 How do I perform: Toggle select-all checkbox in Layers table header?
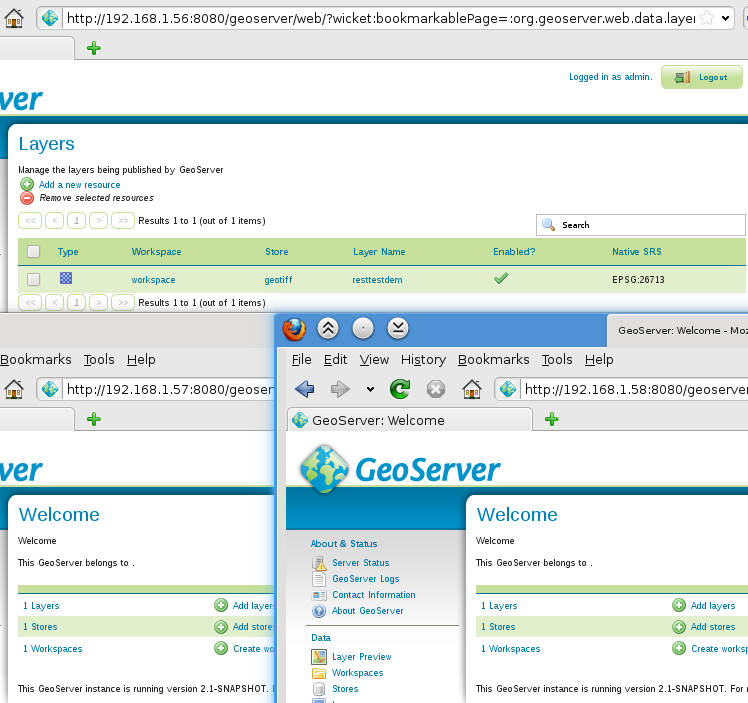point(33,251)
